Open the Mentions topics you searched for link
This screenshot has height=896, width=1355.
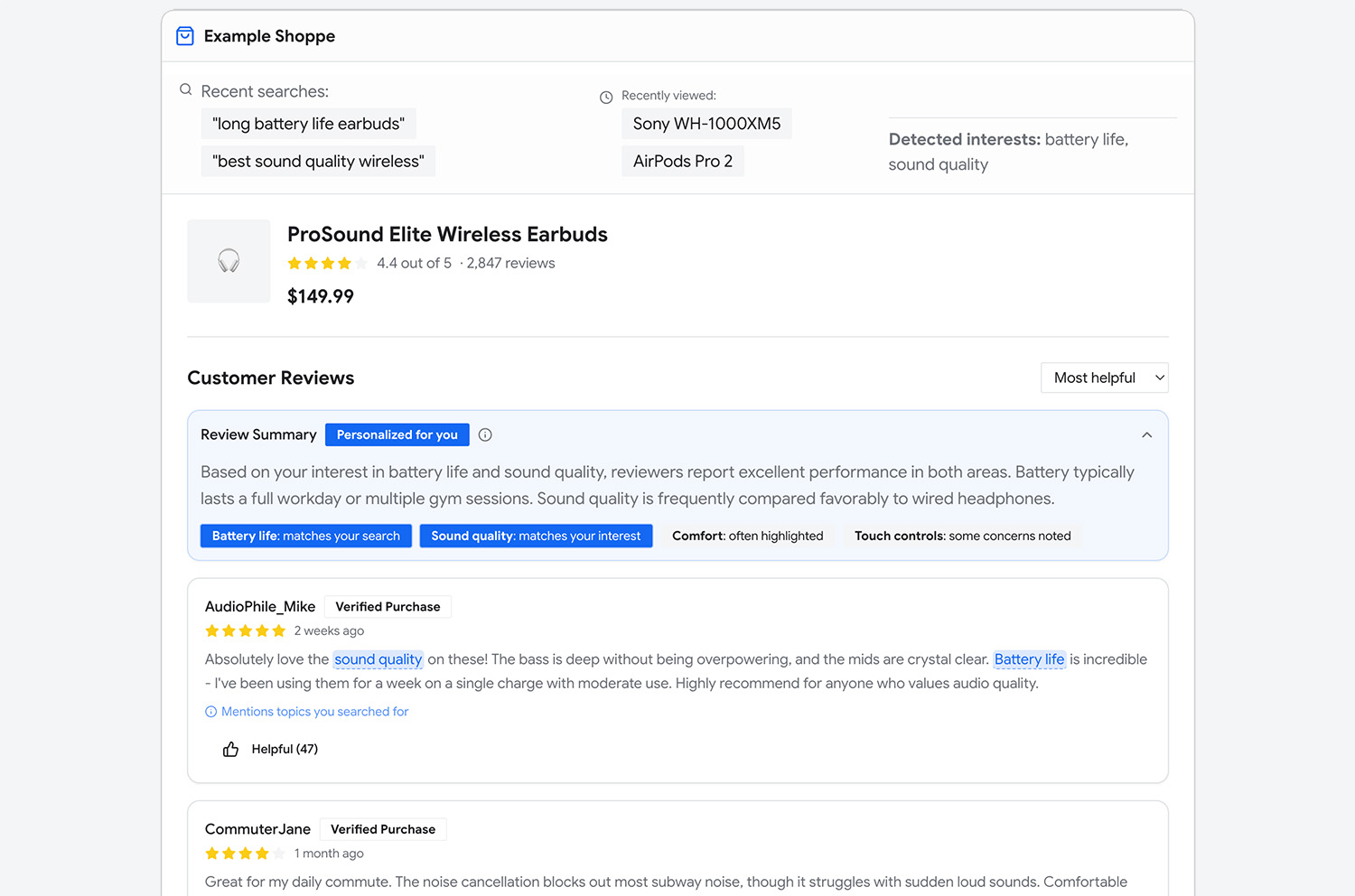(314, 712)
